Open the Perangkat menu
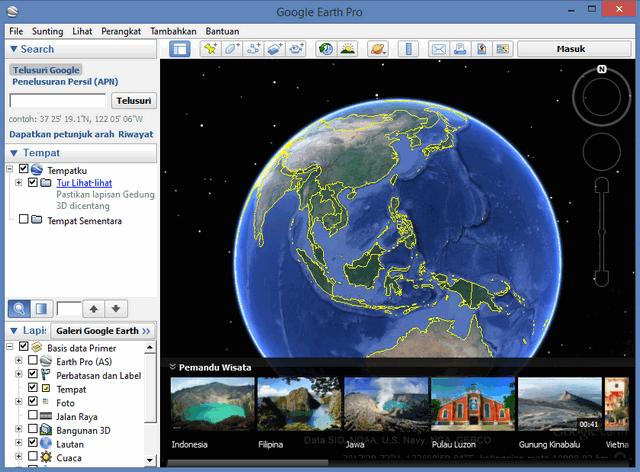640x472 pixels. coord(121,31)
